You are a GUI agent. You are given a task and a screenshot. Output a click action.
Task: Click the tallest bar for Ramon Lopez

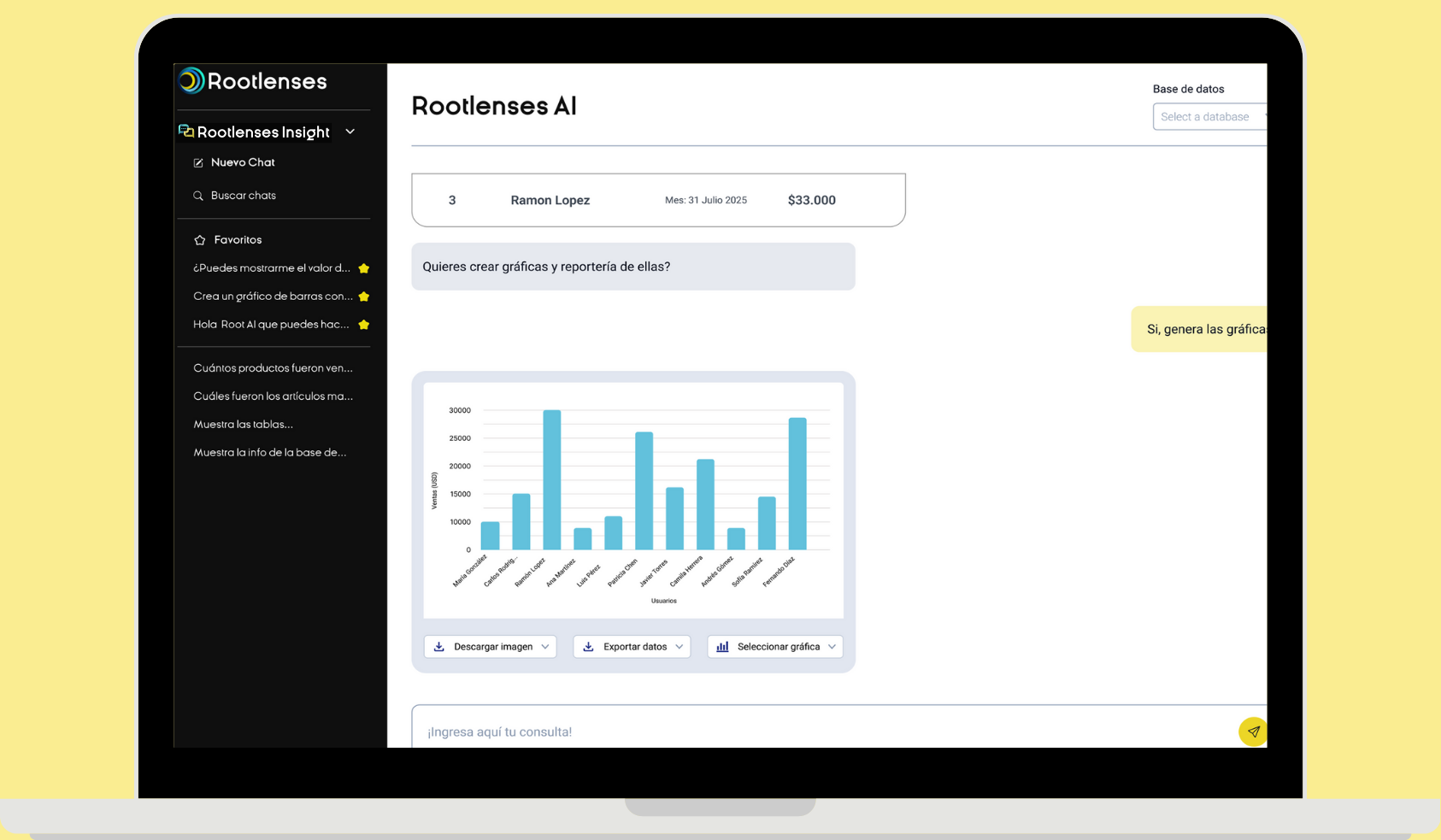(x=552, y=479)
